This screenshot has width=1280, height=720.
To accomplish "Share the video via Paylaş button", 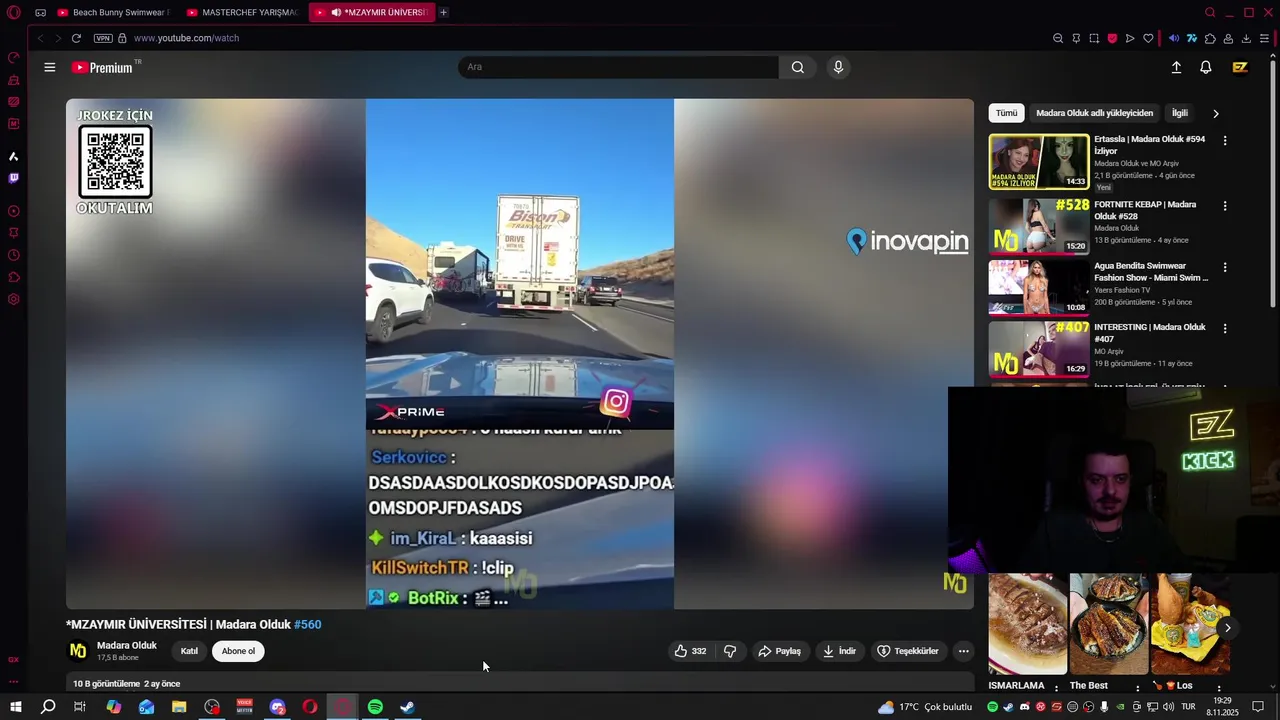I will [779, 651].
